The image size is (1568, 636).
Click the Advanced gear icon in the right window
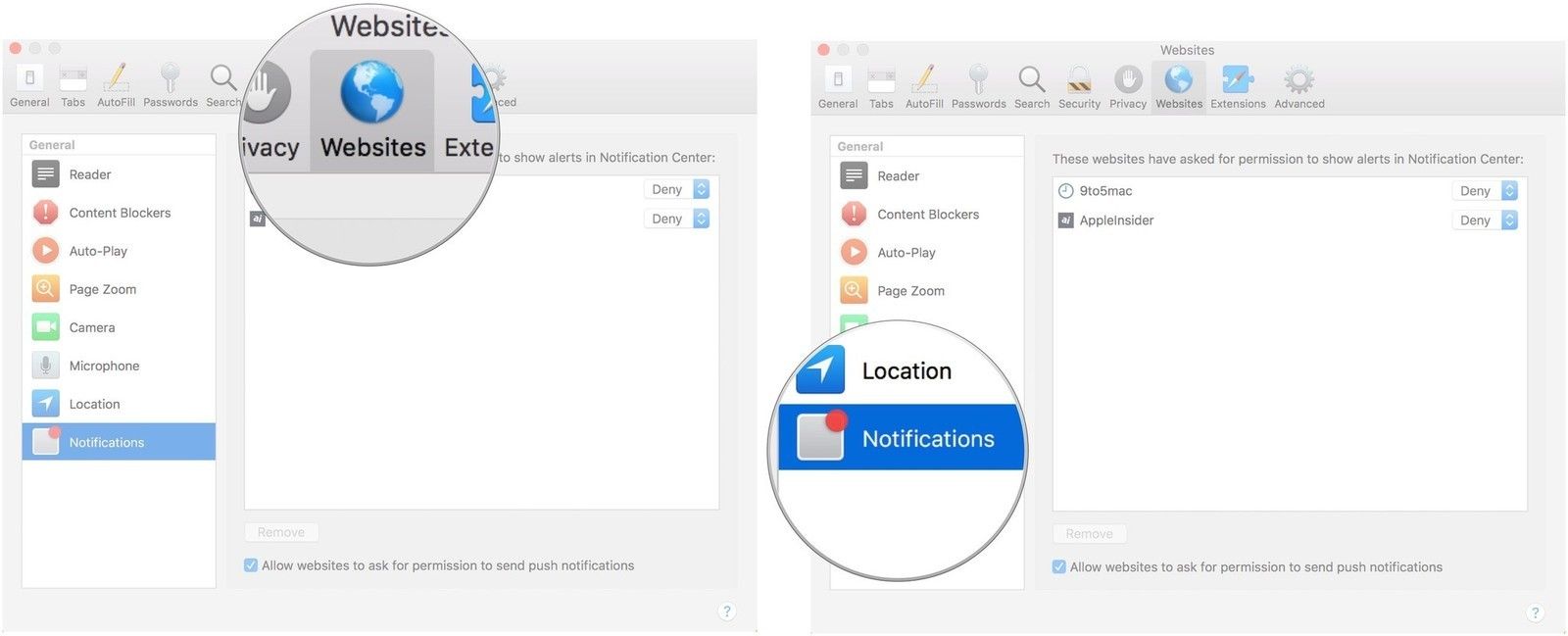[1298, 86]
